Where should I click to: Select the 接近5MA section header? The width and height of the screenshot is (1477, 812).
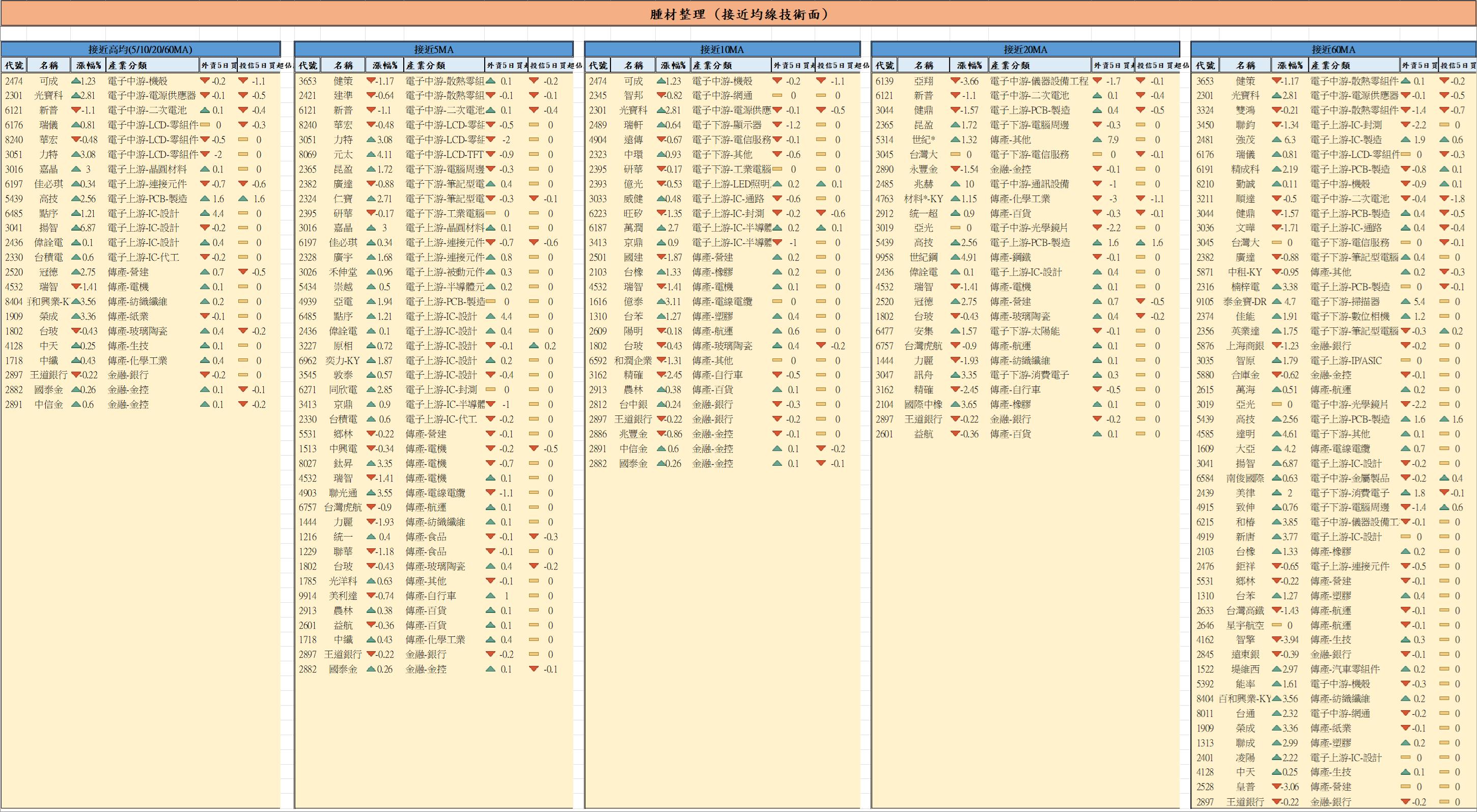(x=433, y=49)
